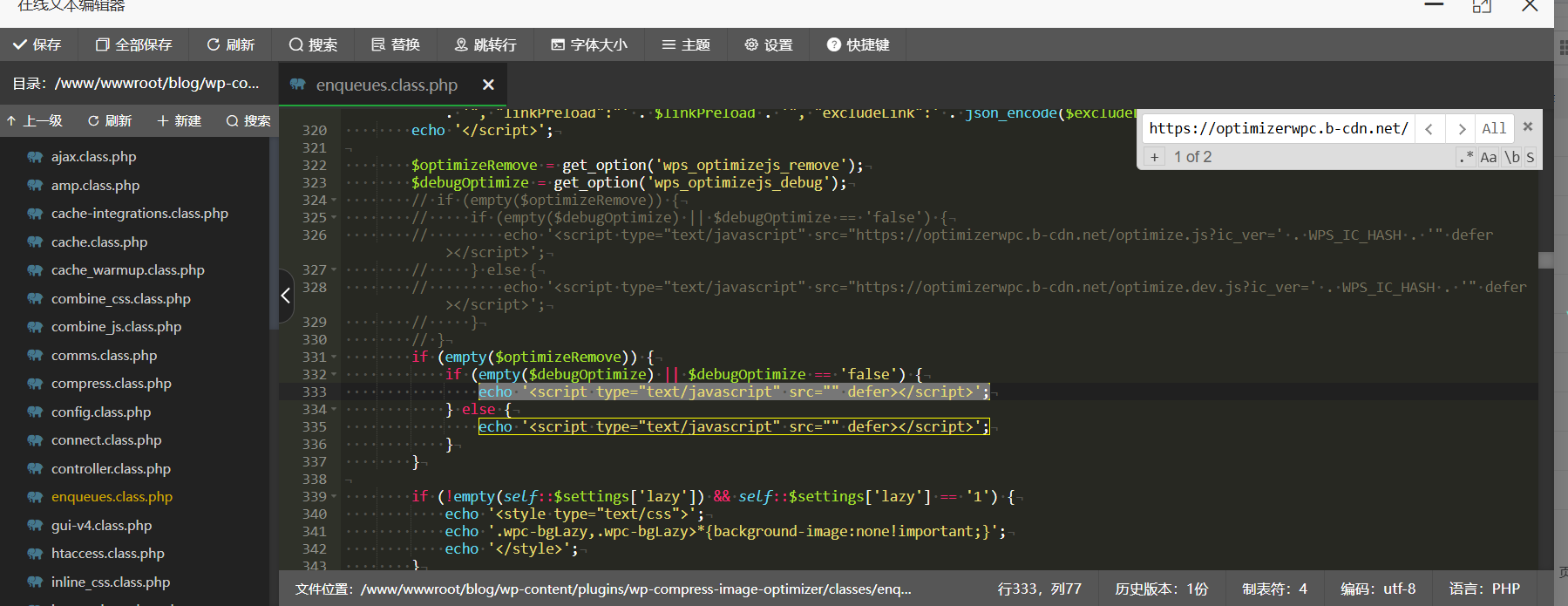
Task: Fold the code block at line 325
Action: click(x=334, y=218)
